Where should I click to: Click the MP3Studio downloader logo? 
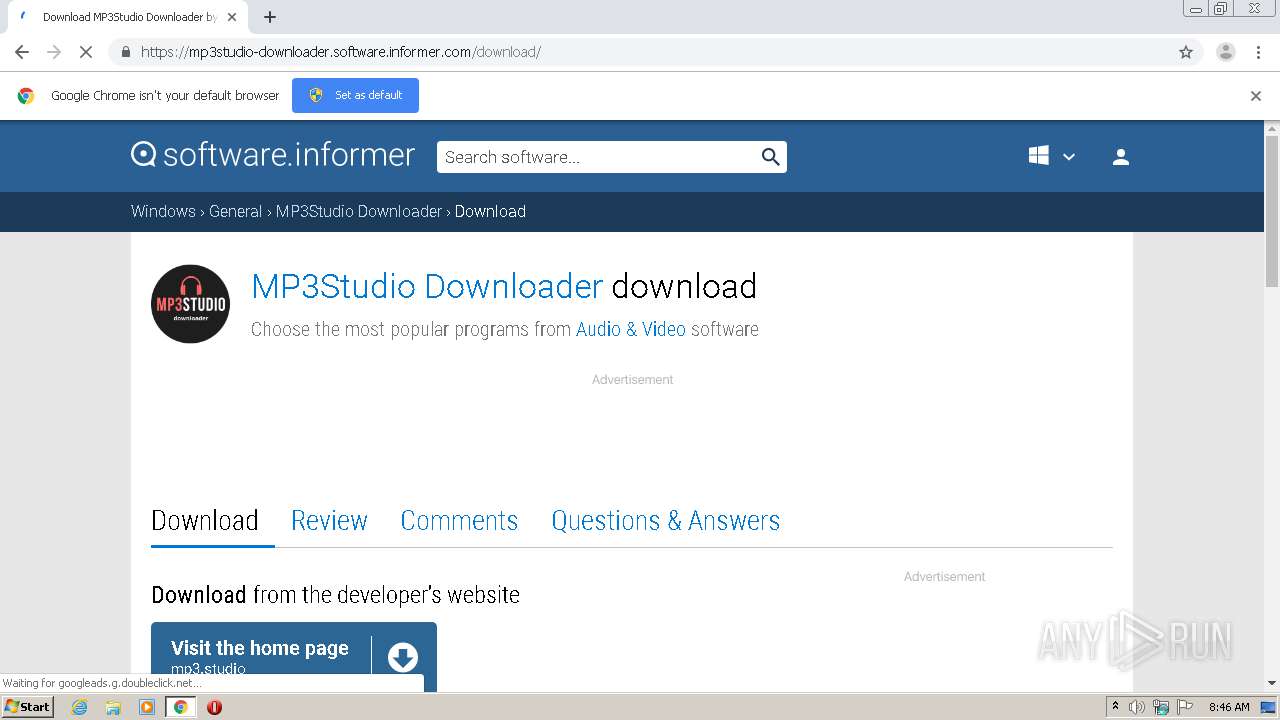point(190,304)
